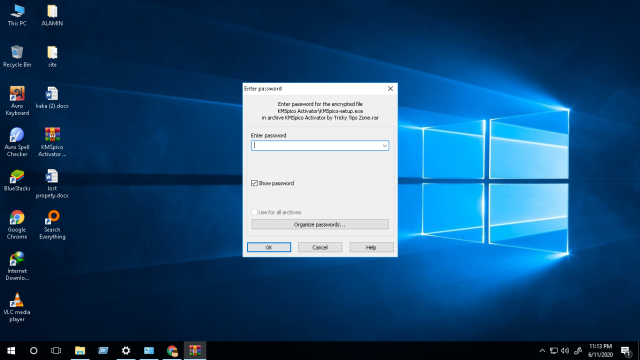The height and width of the screenshot is (360, 640).
Task: Open the Windows Start menu
Action: [x=11, y=351]
